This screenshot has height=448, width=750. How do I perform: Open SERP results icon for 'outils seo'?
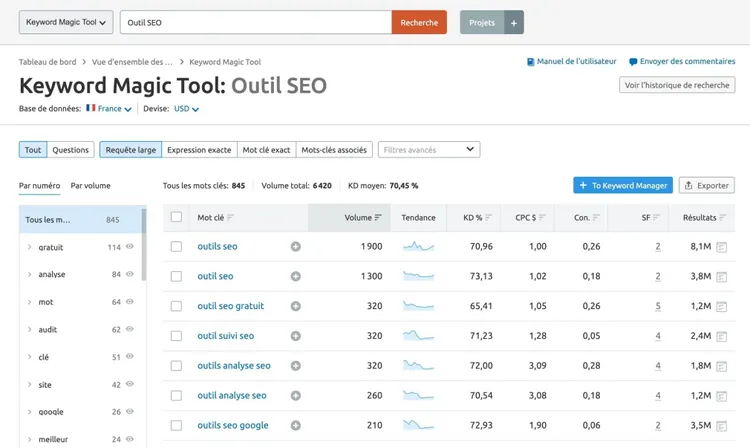722,247
